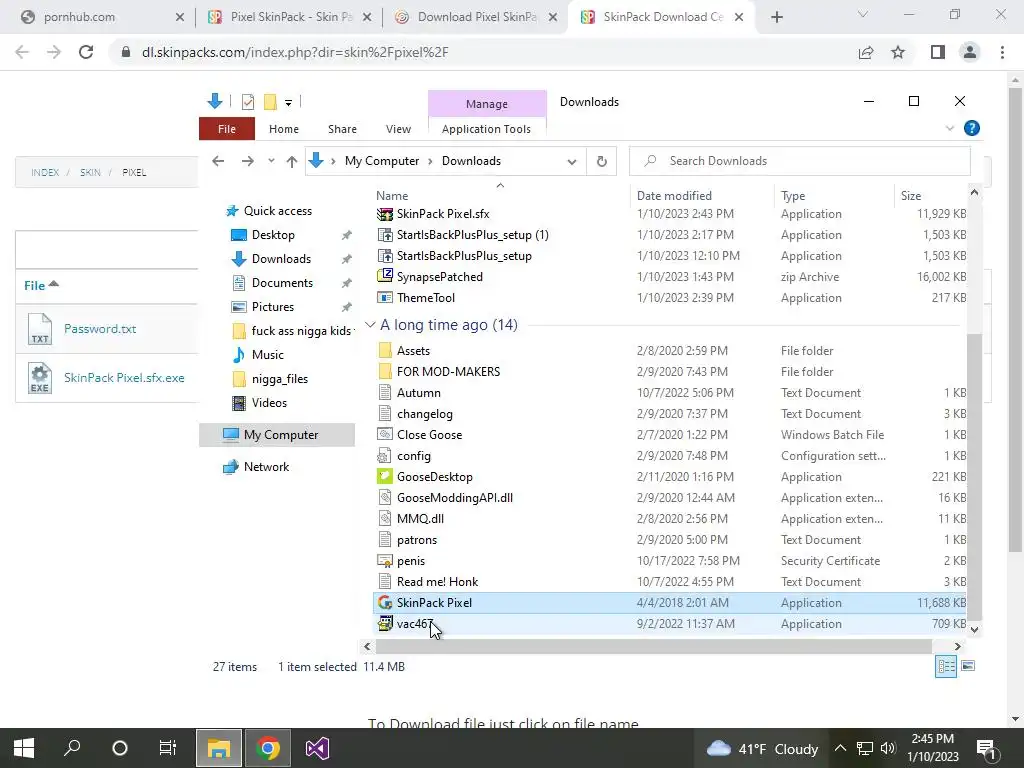Viewport: 1024px width, 768px height.
Task: Open Explorer help question mark icon
Action: coord(972,129)
